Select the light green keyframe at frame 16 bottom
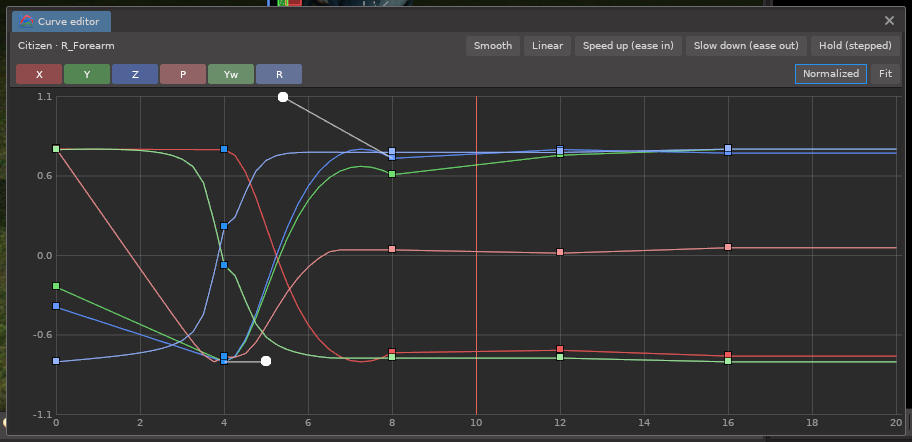 click(728, 361)
